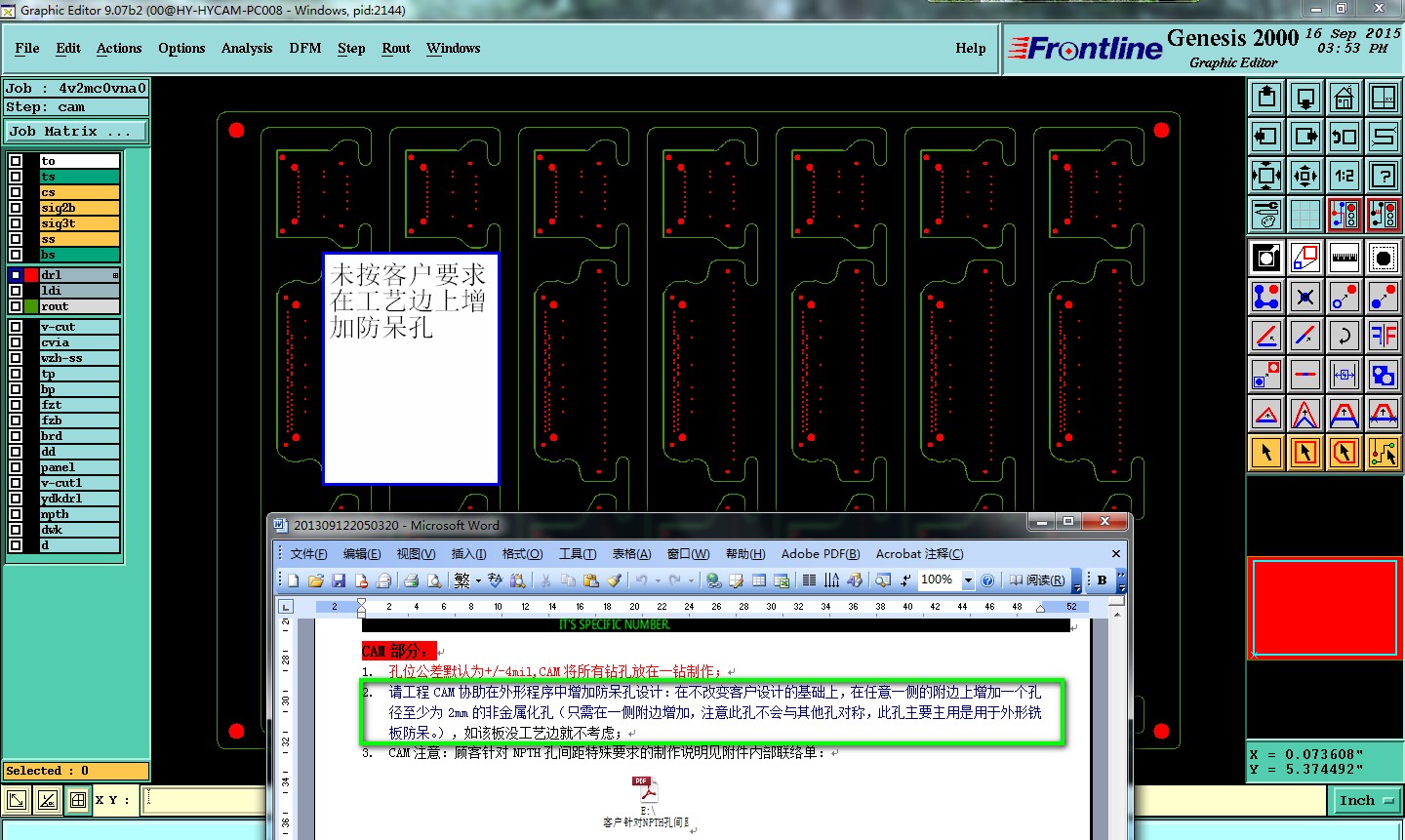Click the red color swatch of drl layer
Viewport: 1405px width, 840px height.
click(31, 275)
